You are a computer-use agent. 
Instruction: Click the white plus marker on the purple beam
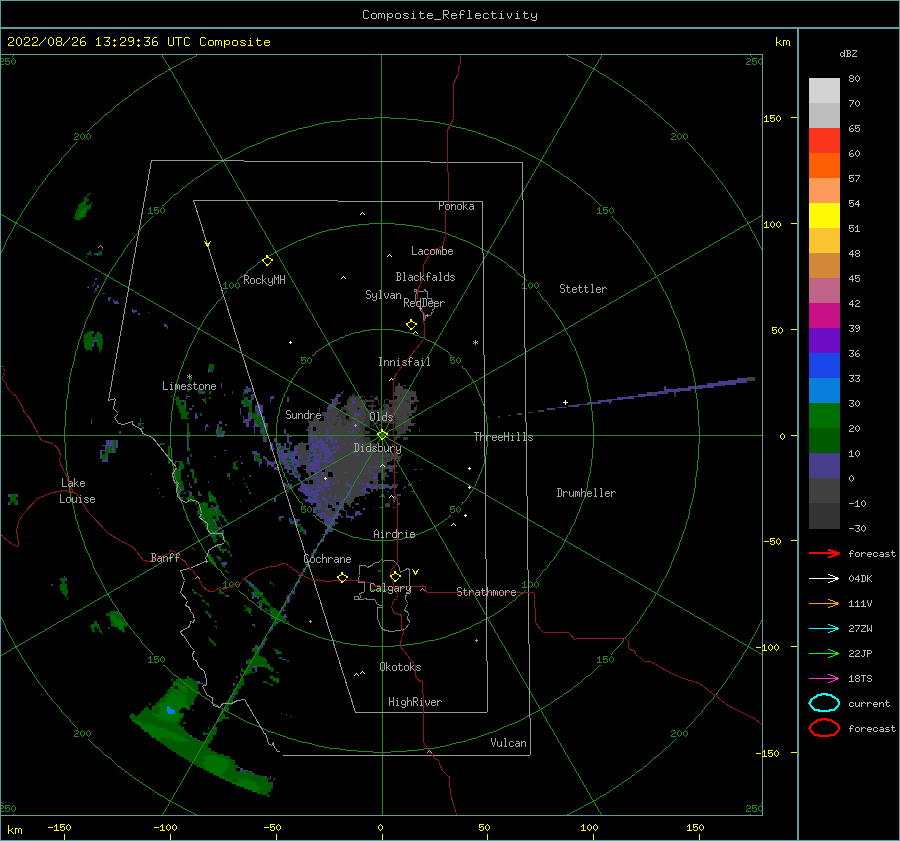coord(565,402)
